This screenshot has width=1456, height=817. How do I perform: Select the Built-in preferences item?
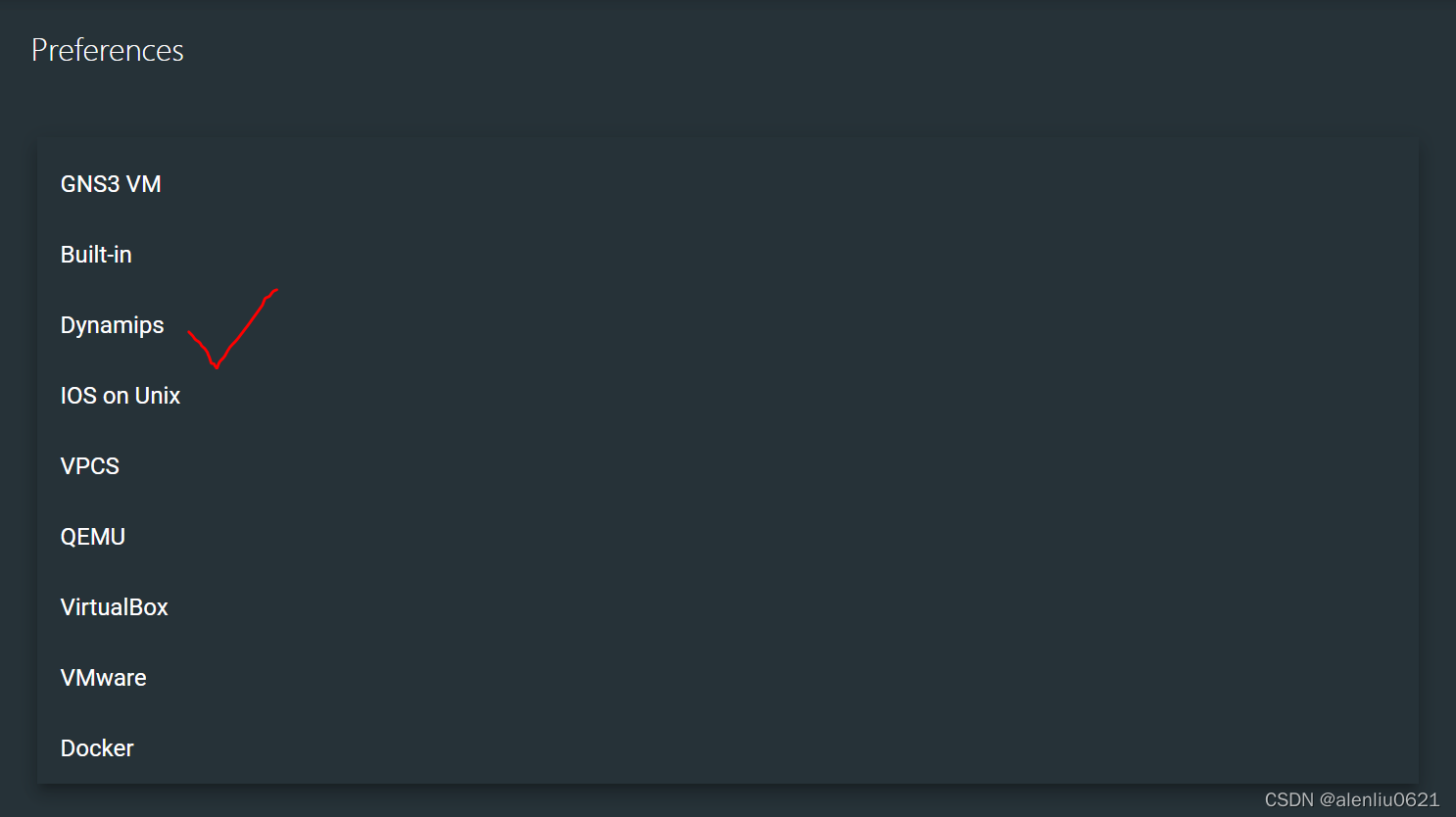point(728,255)
